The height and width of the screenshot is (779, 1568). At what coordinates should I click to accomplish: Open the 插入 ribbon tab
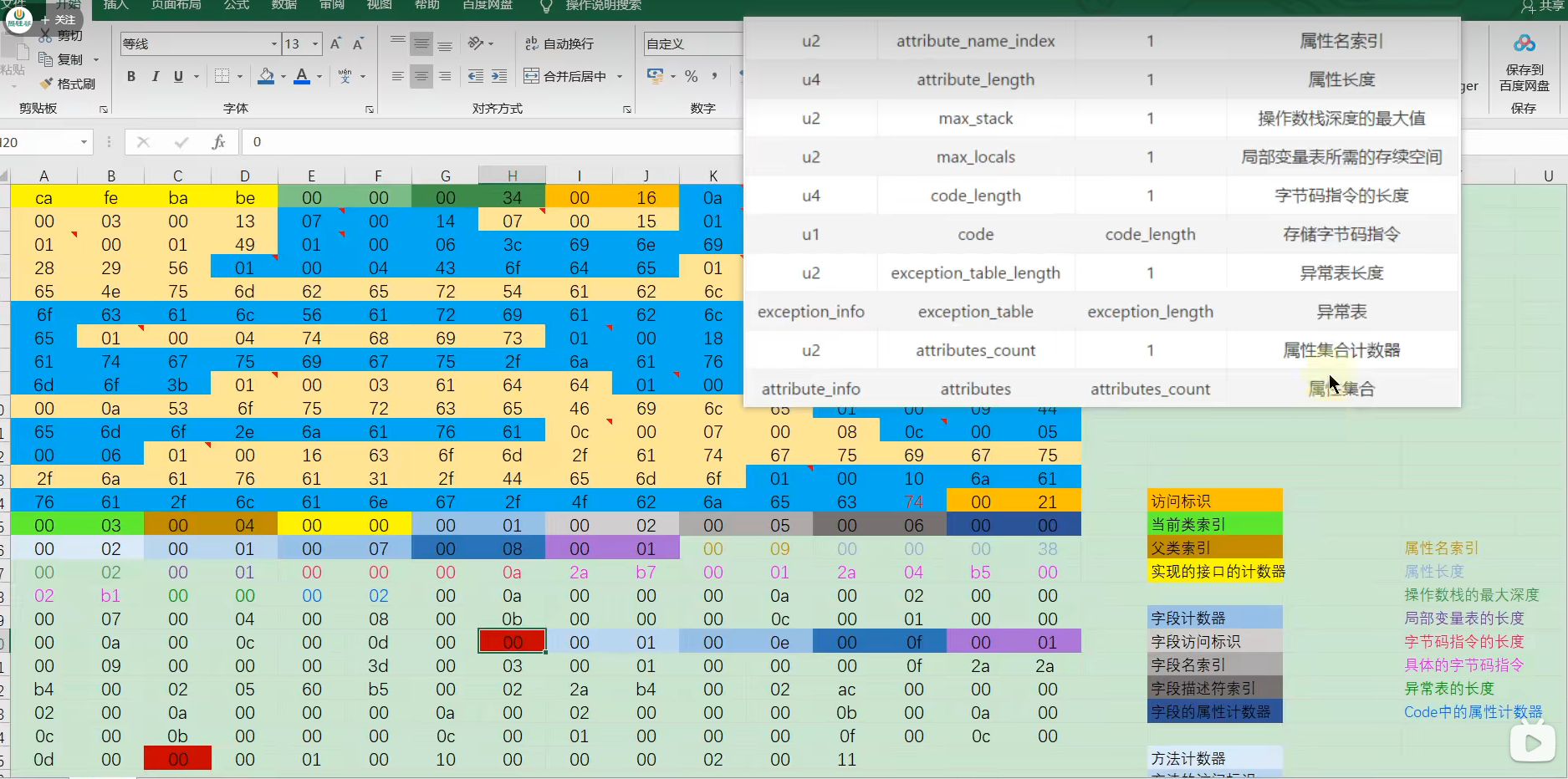(116, 5)
